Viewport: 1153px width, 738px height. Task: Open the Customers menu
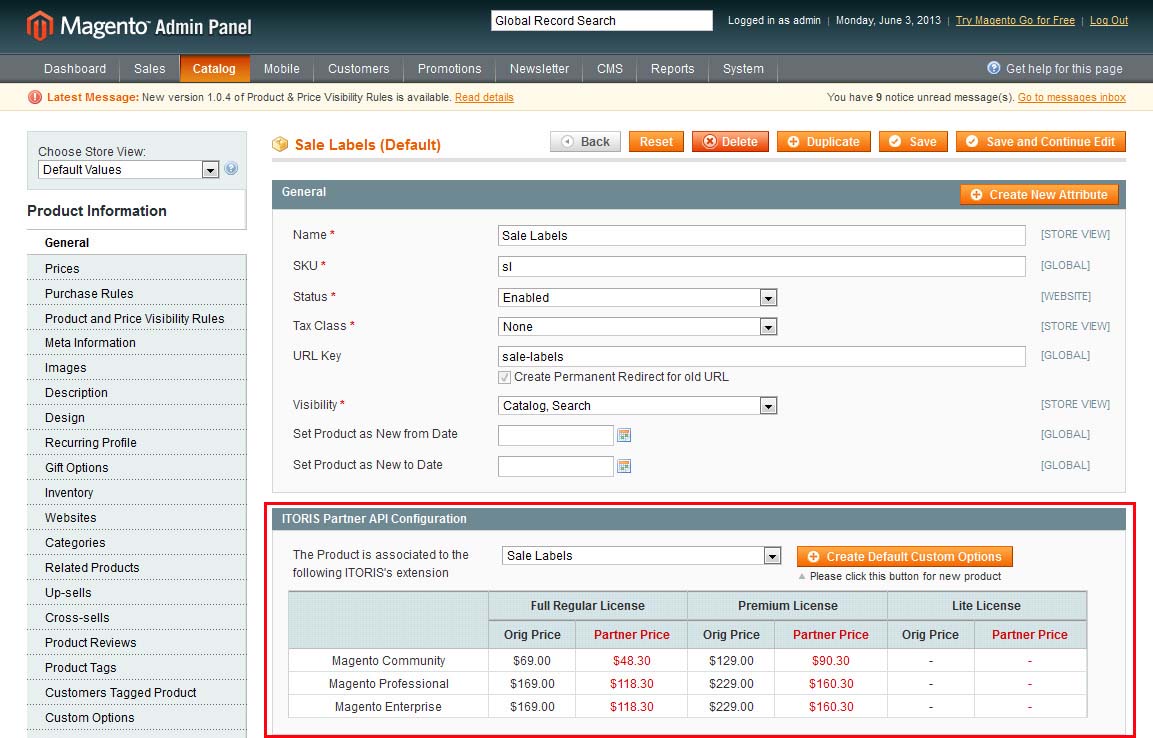pos(359,68)
